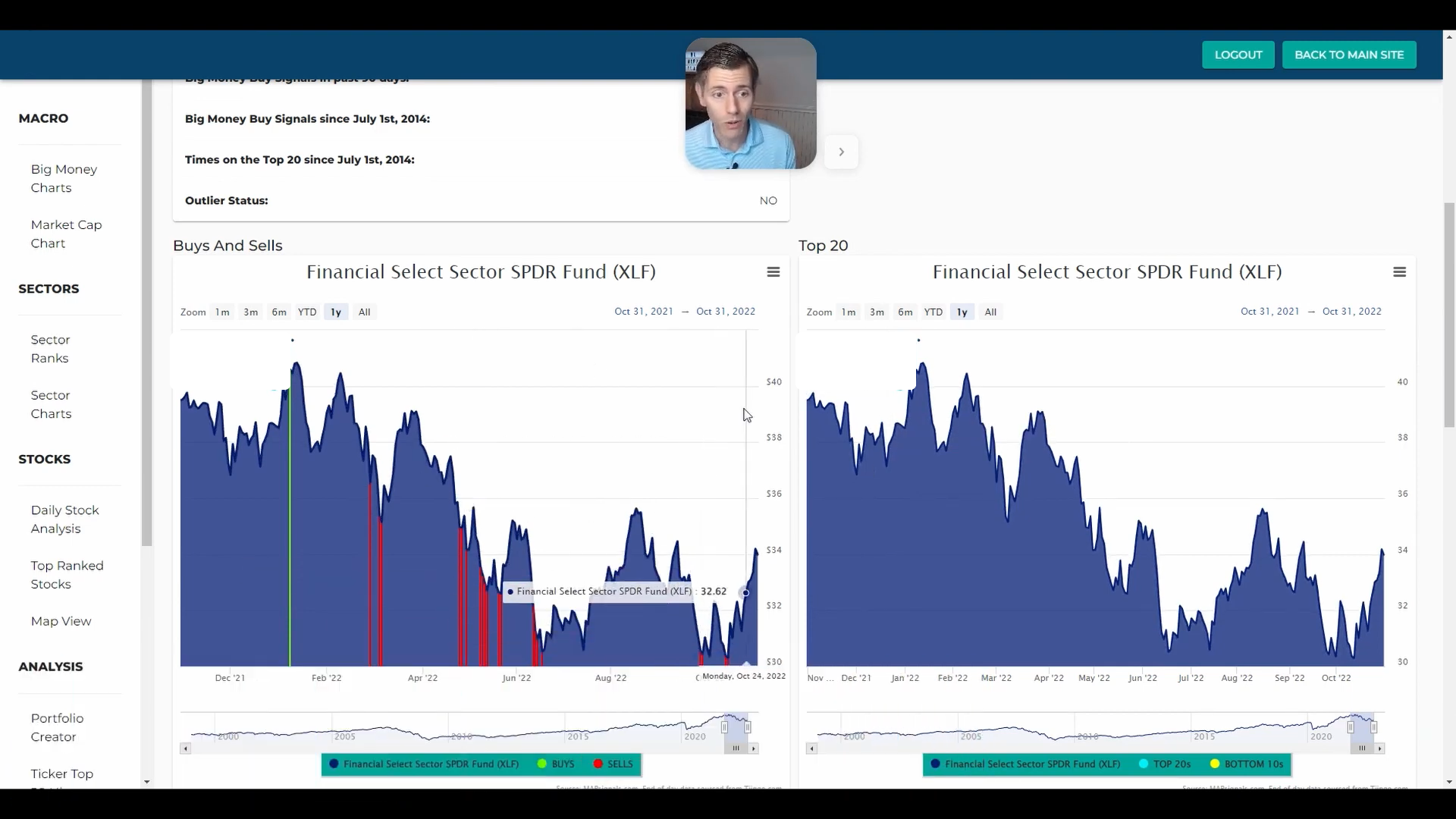Toggle SELLS series in legend
The width and height of the screenshot is (1456, 819).
tap(613, 764)
